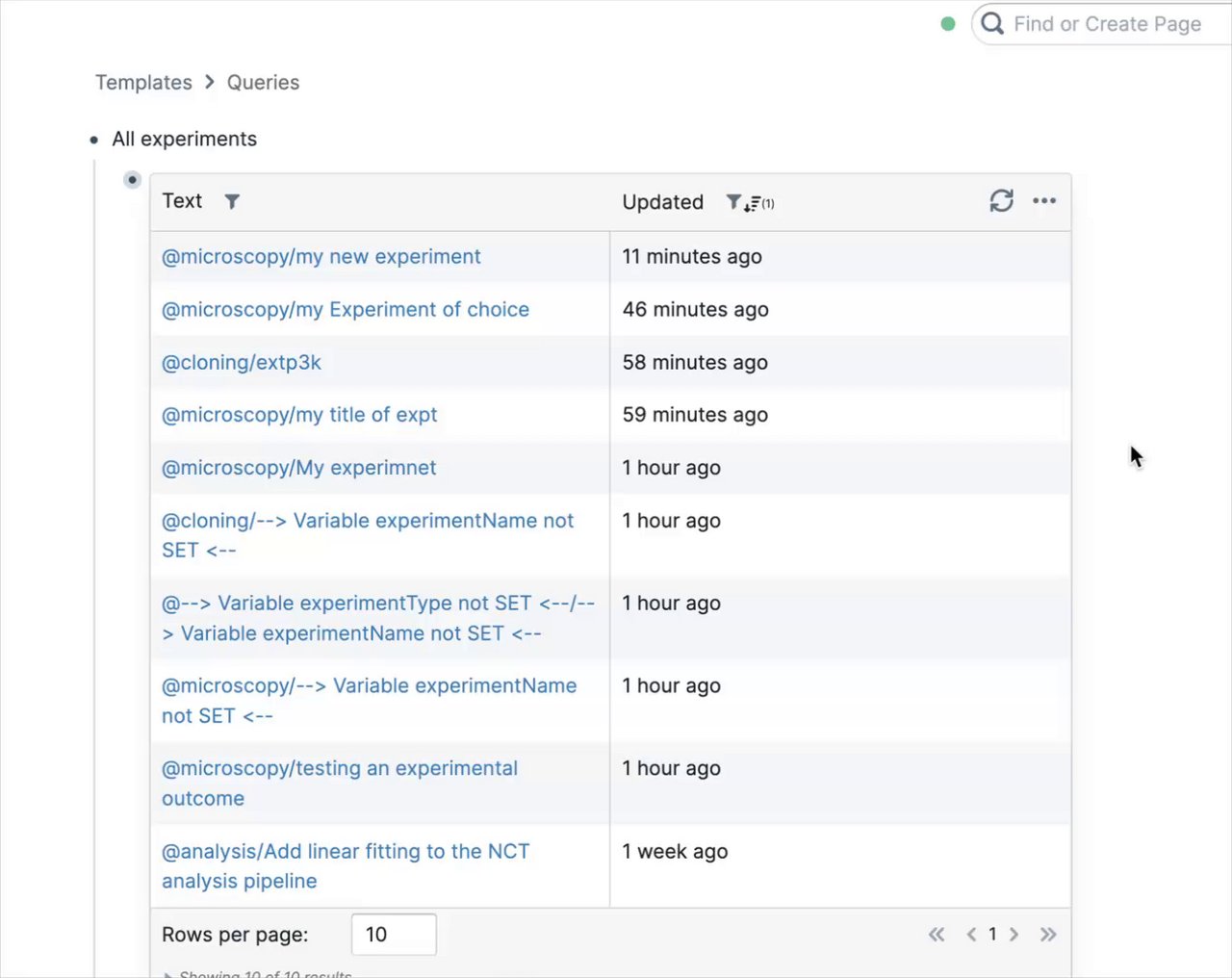Go to the previous results page
The width and height of the screenshot is (1232, 978).
tap(971, 934)
